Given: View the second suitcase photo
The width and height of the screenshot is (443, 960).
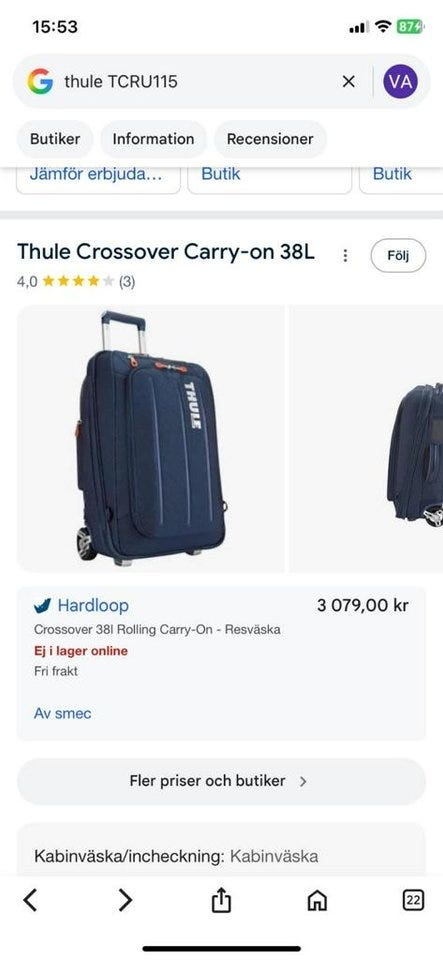Looking at the screenshot, I should pyautogui.click(x=367, y=438).
